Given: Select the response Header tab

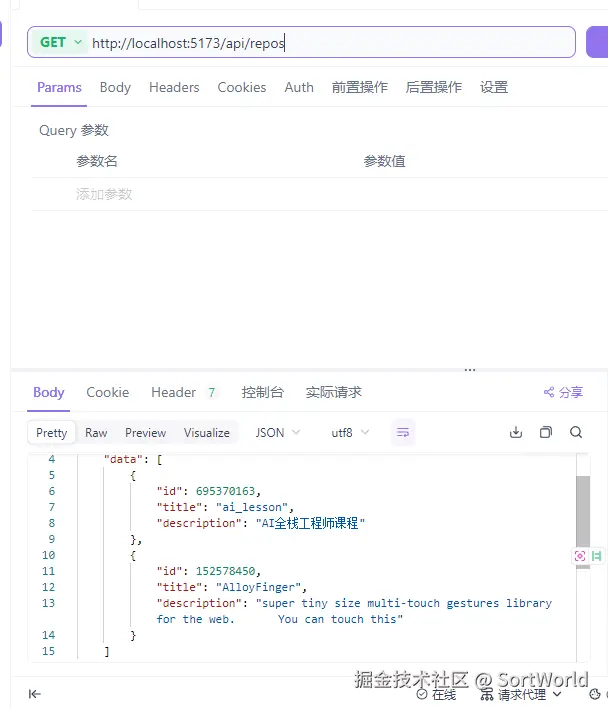Looking at the screenshot, I should [x=174, y=392].
